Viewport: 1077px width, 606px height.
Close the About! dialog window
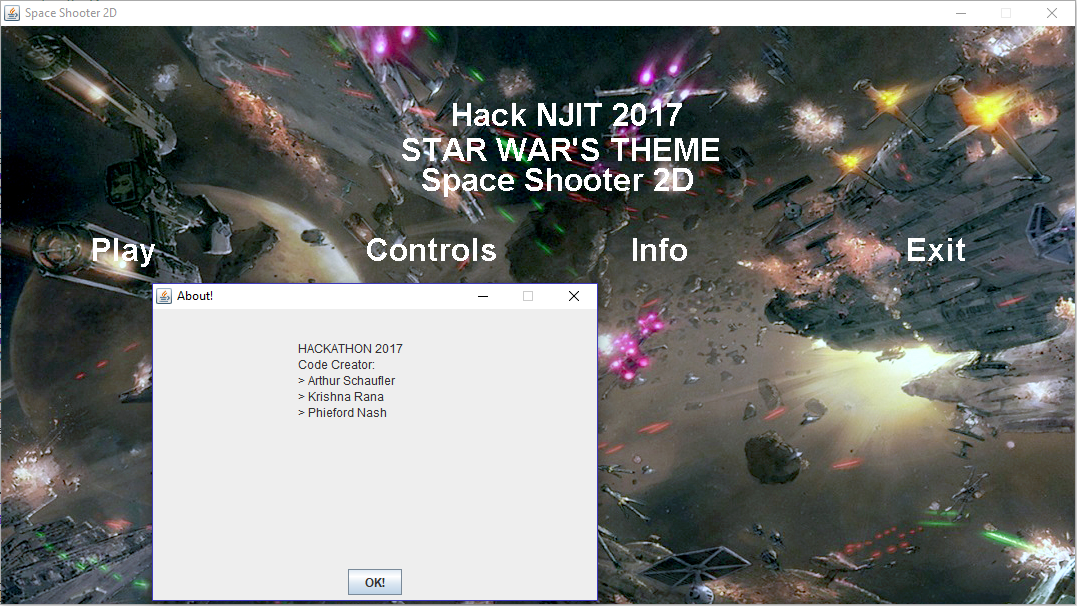(574, 296)
